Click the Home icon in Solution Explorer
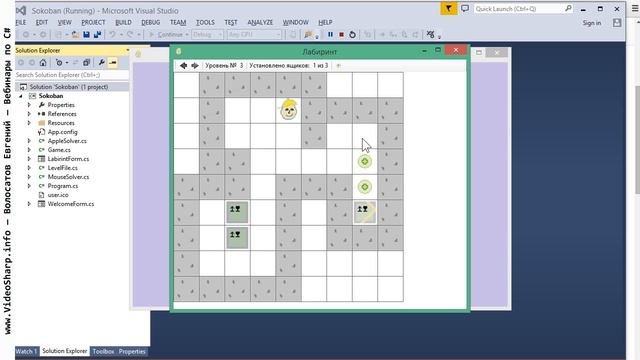The image size is (640, 360). 43,62
